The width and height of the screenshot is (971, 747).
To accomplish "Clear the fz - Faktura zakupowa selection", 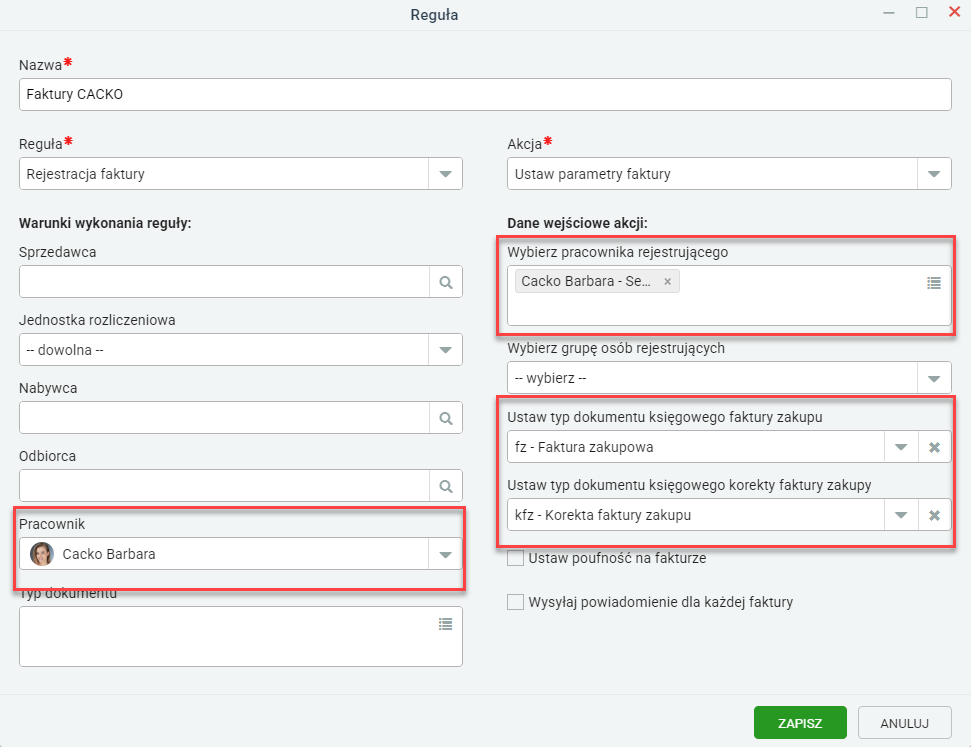I will pos(934,447).
